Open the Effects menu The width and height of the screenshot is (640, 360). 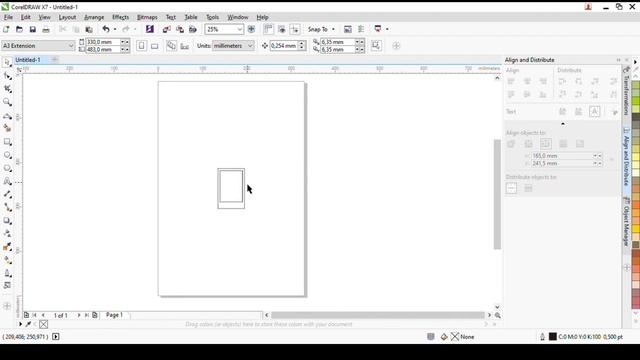120,17
